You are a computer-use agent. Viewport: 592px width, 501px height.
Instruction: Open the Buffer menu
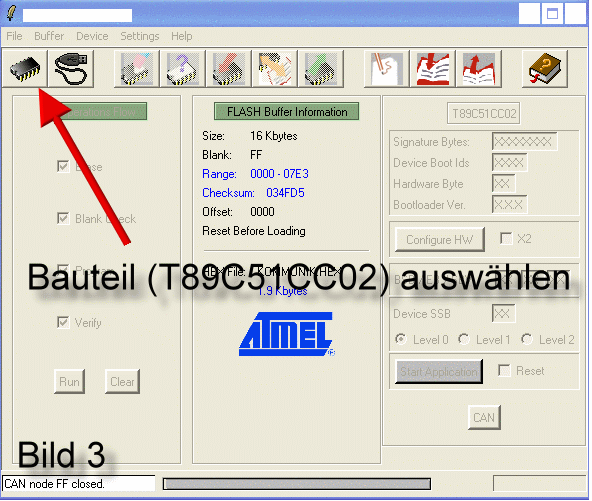(49, 36)
